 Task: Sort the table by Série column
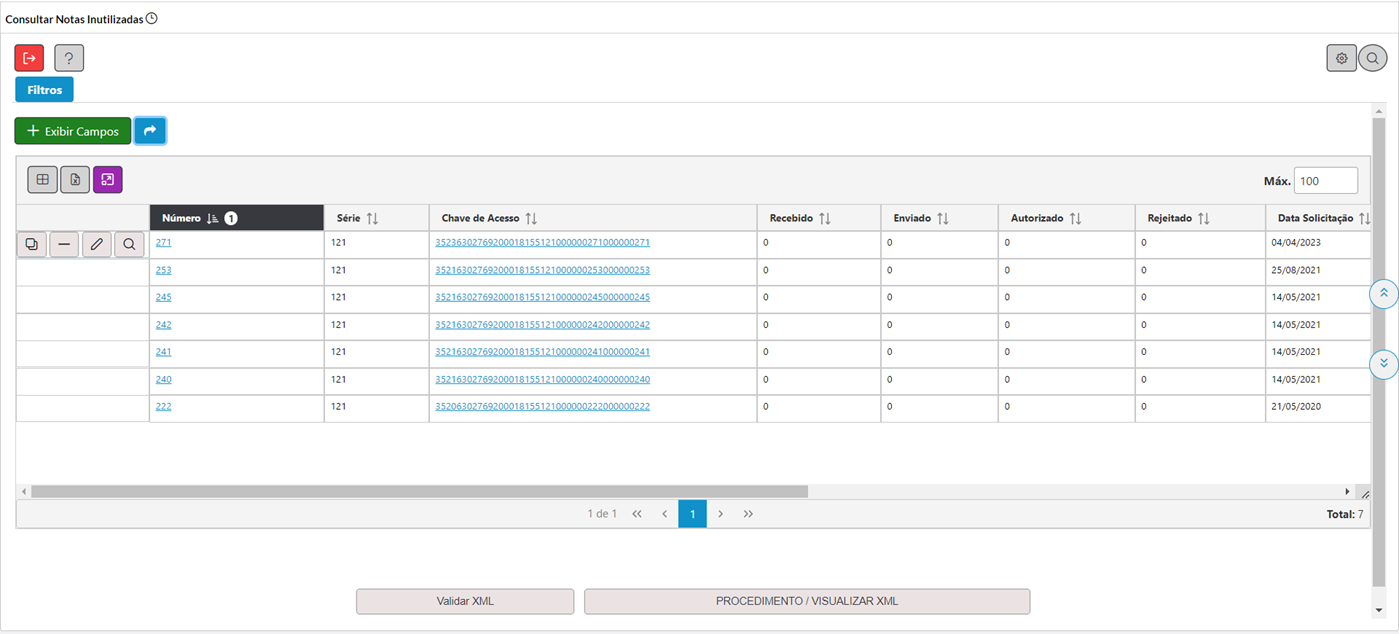(x=358, y=218)
